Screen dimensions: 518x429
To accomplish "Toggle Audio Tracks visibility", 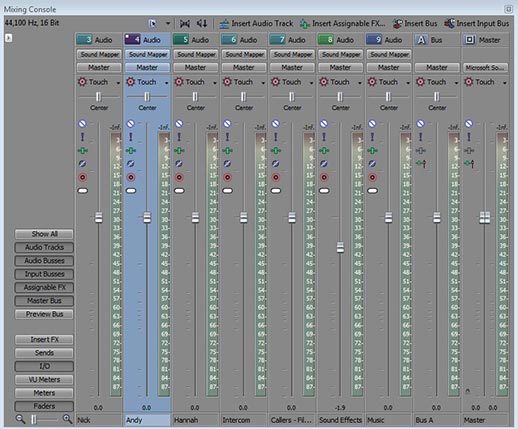I will tap(44, 247).
